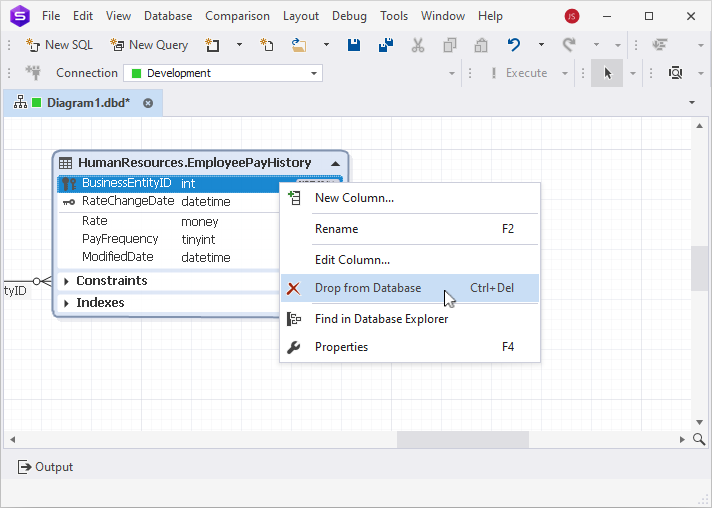Click the vertical scrollbar up arrow
712x508 pixels.
tap(699, 126)
